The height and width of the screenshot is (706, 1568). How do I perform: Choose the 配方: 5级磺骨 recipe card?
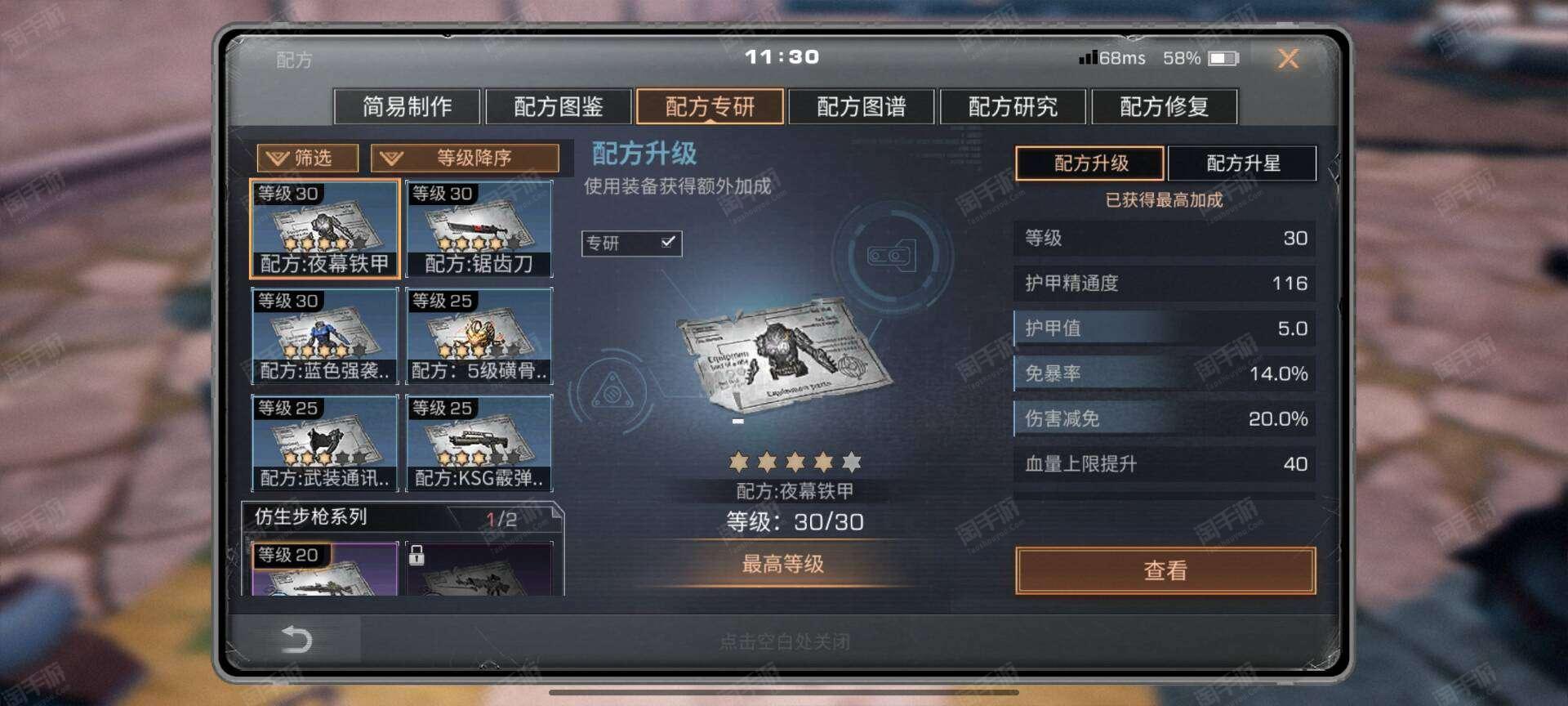pos(479,336)
